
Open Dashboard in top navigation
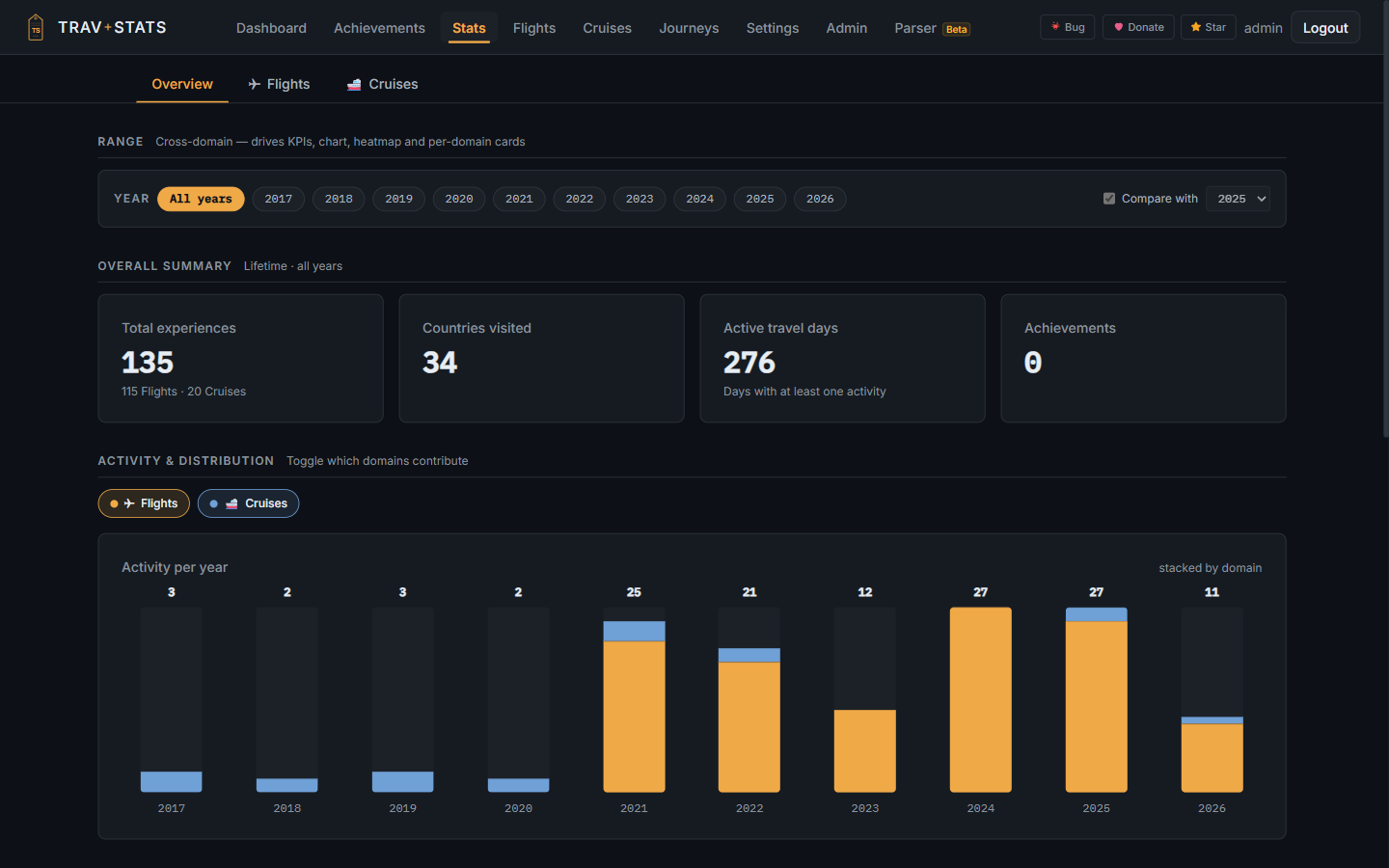click(271, 28)
